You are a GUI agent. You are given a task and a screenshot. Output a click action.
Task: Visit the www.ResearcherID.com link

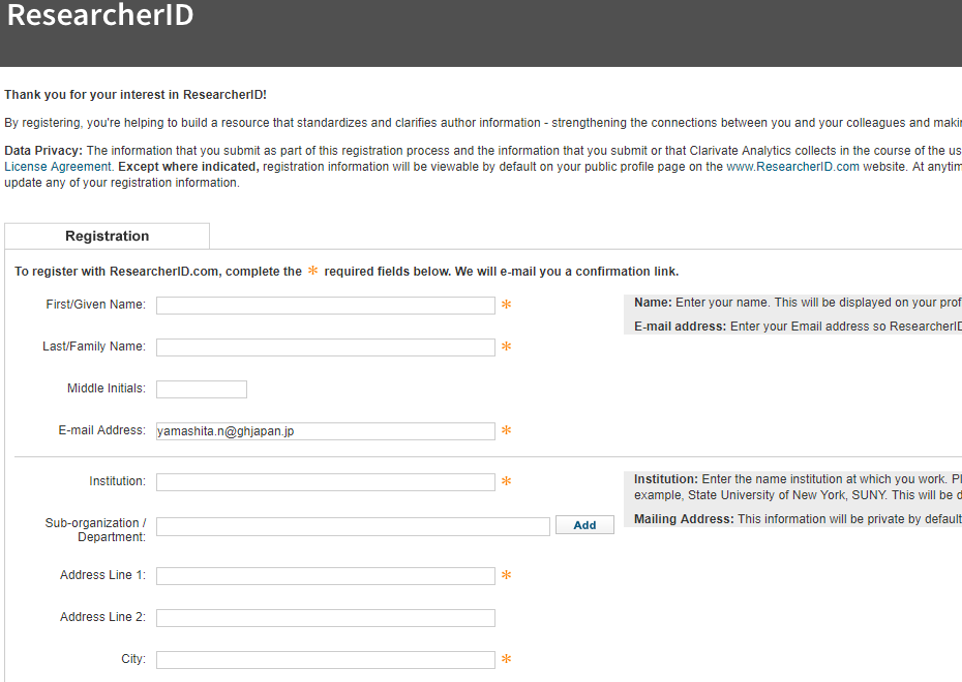click(793, 167)
